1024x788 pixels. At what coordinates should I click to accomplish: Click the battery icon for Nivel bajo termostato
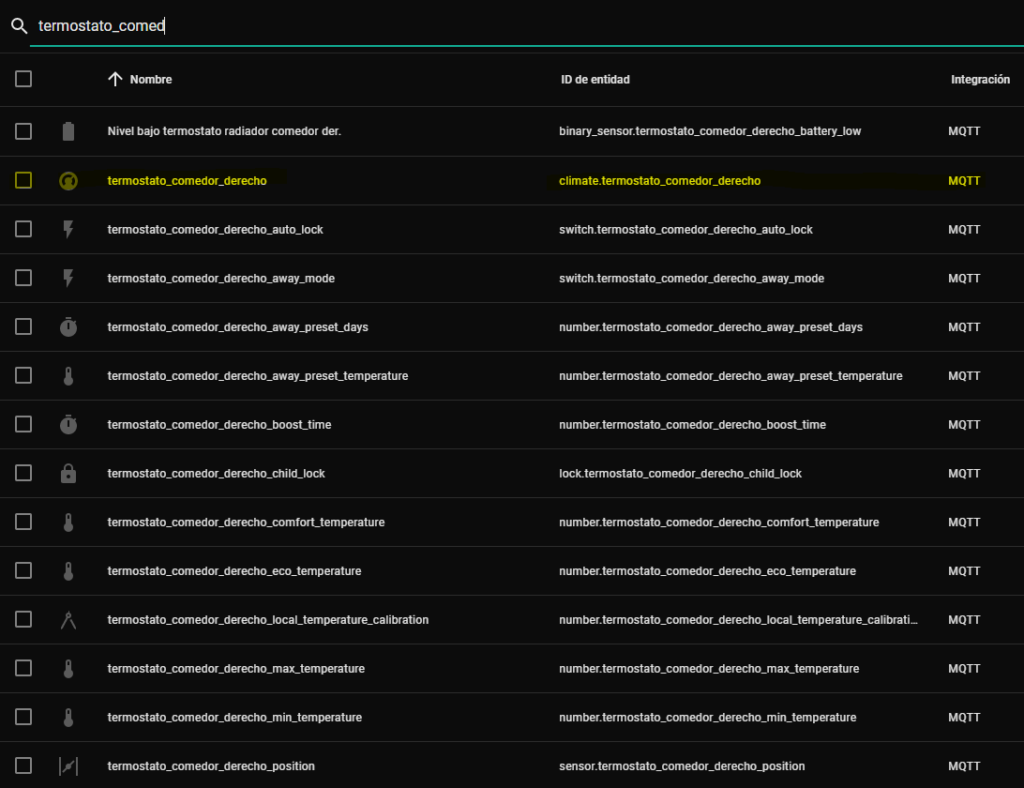68,131
